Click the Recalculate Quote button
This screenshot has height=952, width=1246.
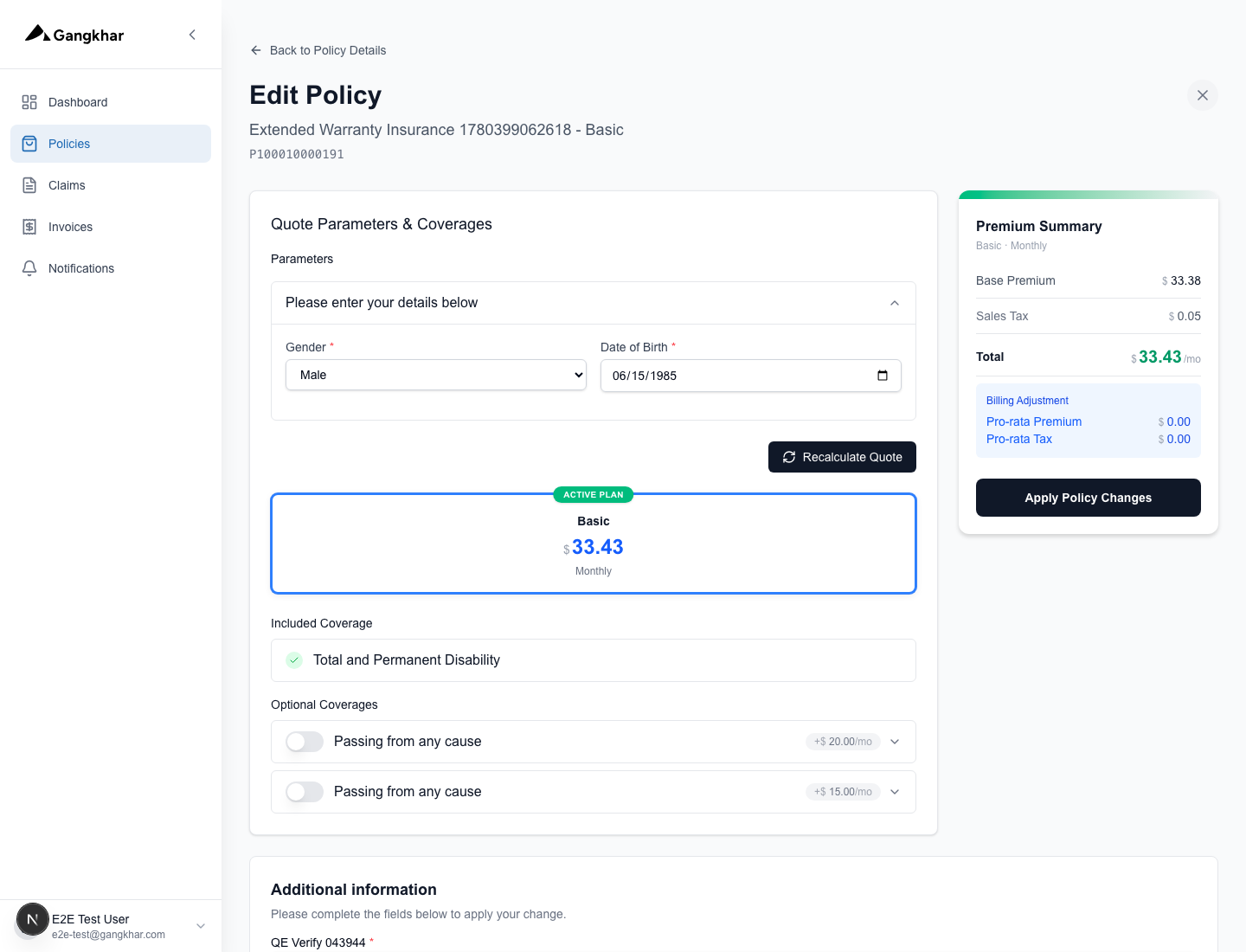click(x=842, y=457)
